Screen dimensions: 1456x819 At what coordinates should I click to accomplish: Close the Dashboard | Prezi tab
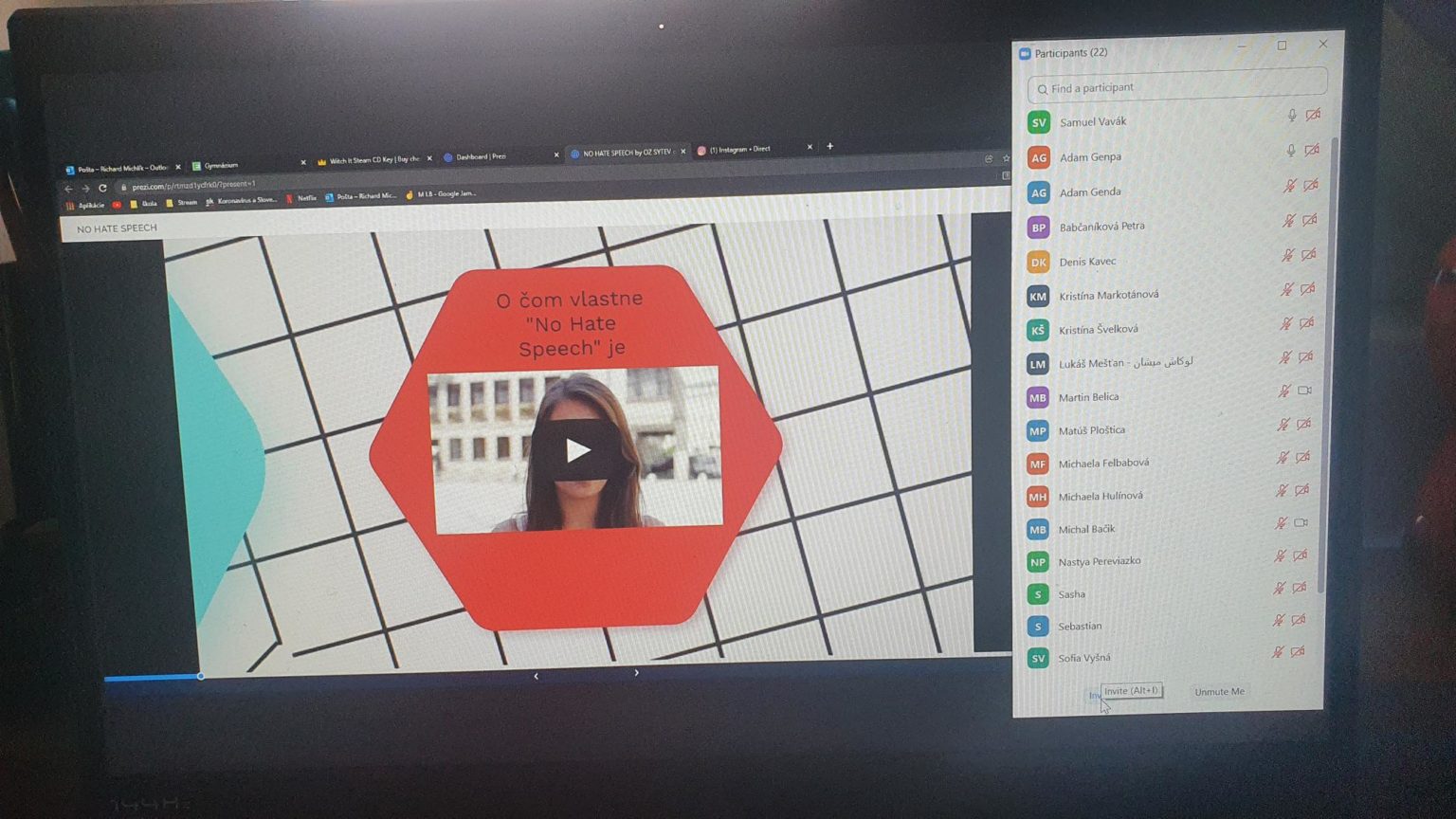pos(555,155)
